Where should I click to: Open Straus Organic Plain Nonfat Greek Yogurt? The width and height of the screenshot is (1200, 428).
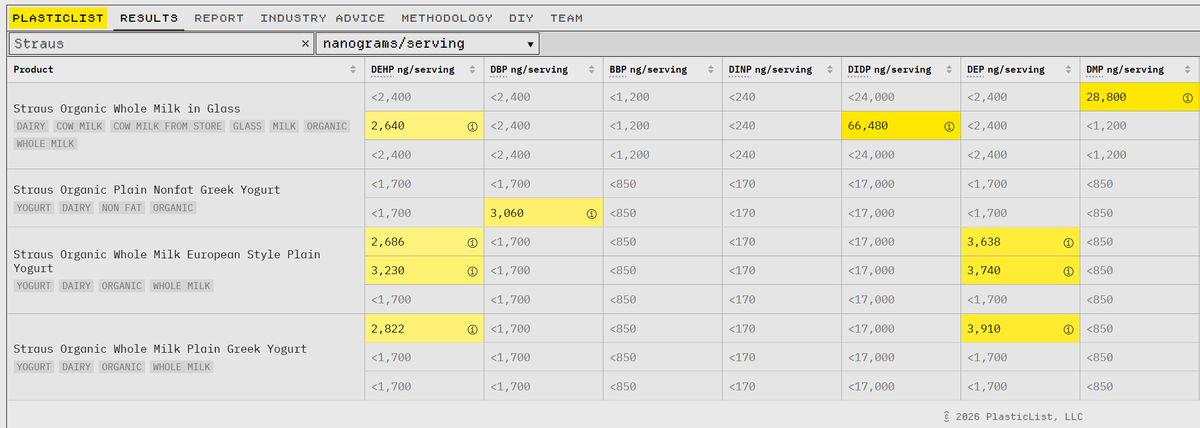point(147,189)
